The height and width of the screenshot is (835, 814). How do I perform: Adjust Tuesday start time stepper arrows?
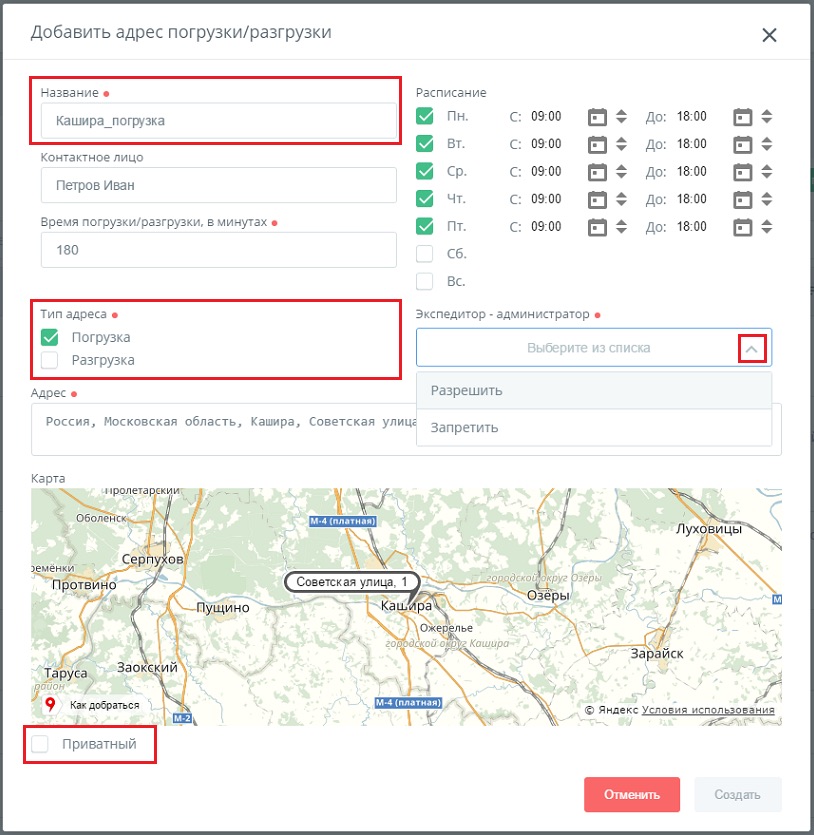(x=621, y=144)
